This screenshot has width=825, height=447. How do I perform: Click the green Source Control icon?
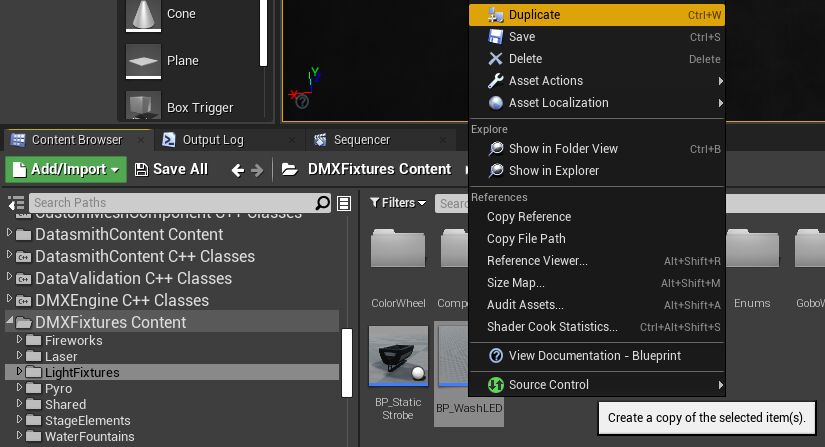click(496, 385)
